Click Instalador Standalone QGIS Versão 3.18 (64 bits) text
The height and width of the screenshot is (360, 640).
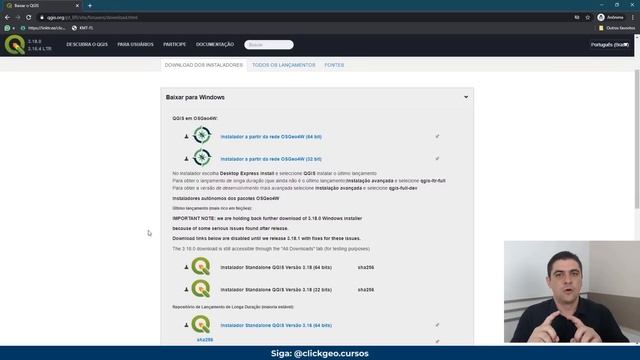(x=276, y=267)
